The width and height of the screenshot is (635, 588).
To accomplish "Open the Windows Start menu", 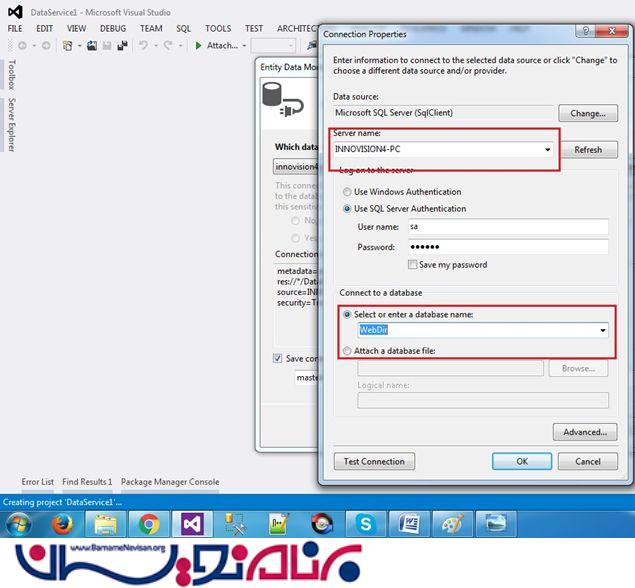I will tap(18, 524).
